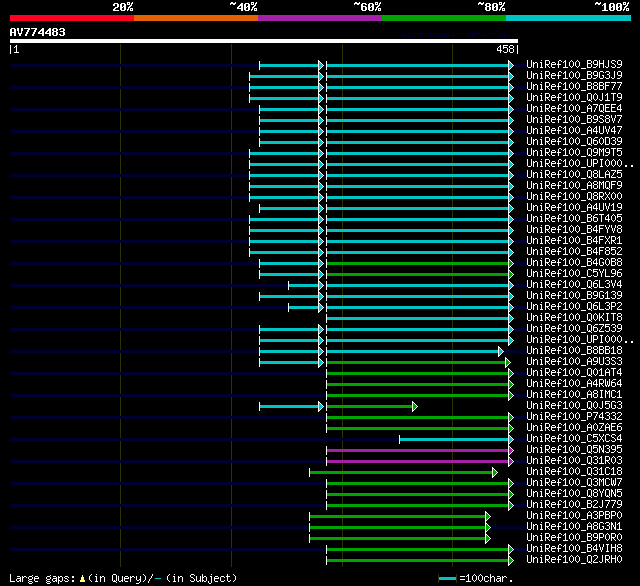
Task: Pick the UniRef100_B9P0R0 label
Action: [x=574, y=538]
